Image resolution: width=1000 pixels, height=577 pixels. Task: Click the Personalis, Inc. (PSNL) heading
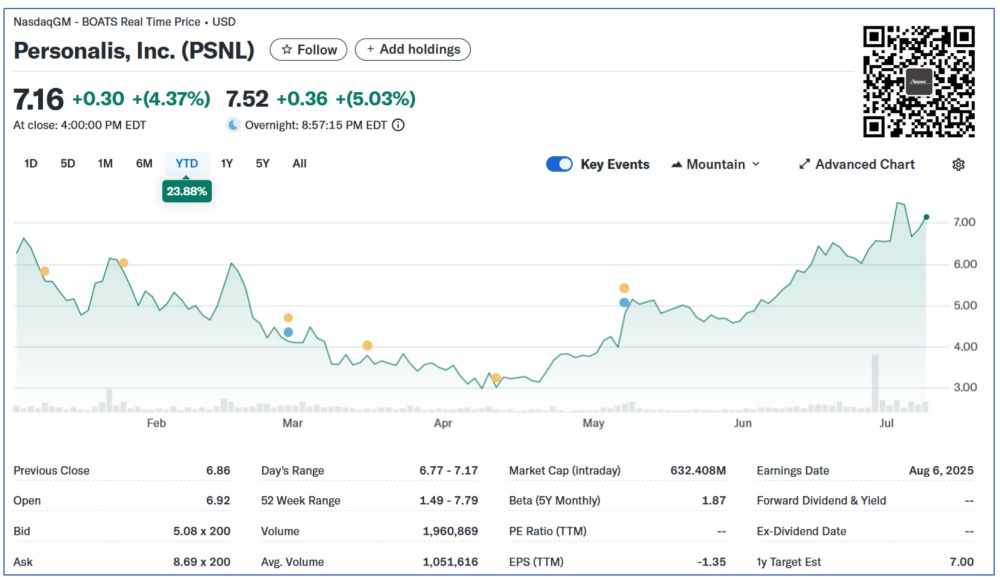[134, 50]
